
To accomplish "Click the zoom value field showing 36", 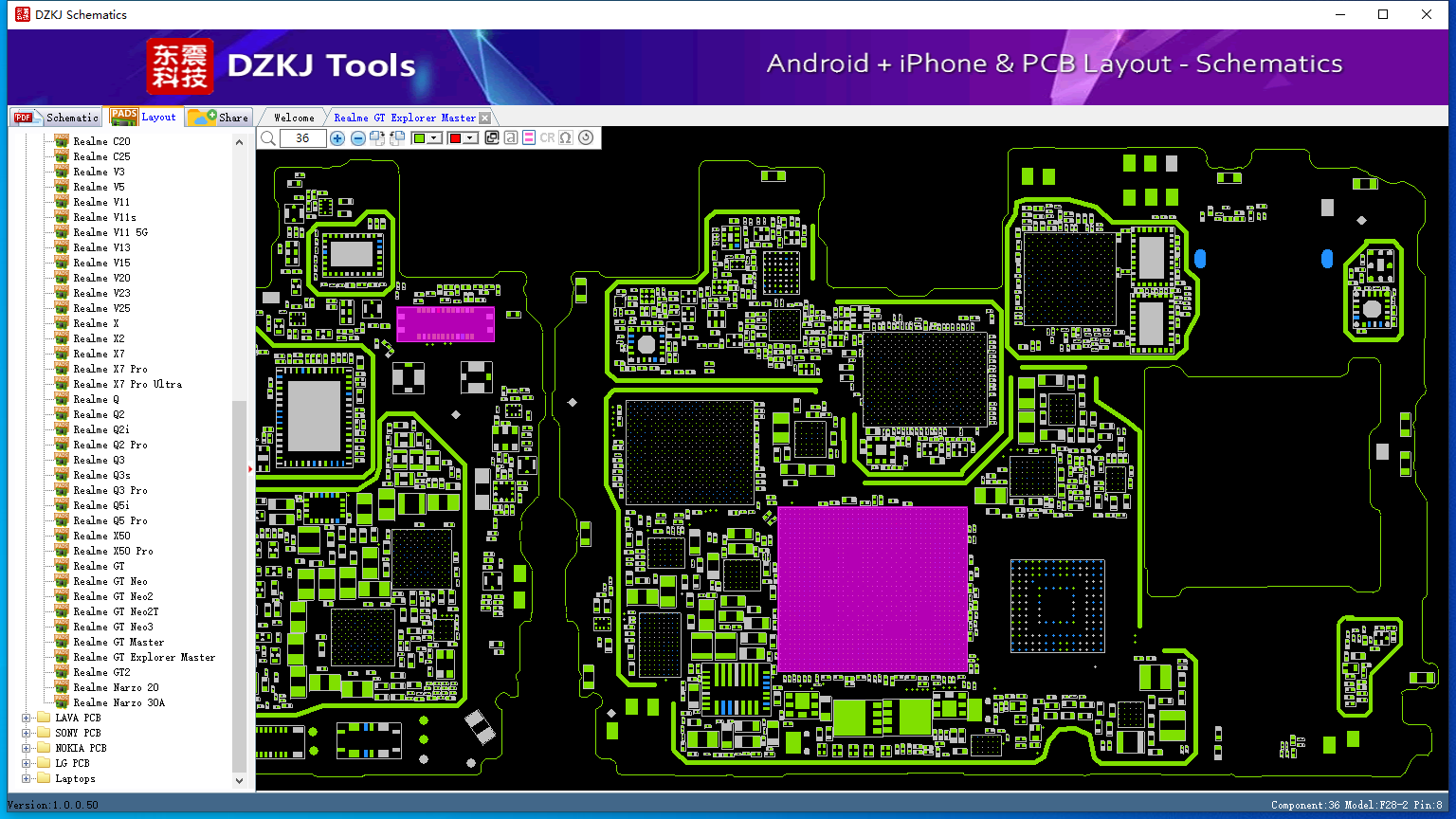I will (303, 138).
